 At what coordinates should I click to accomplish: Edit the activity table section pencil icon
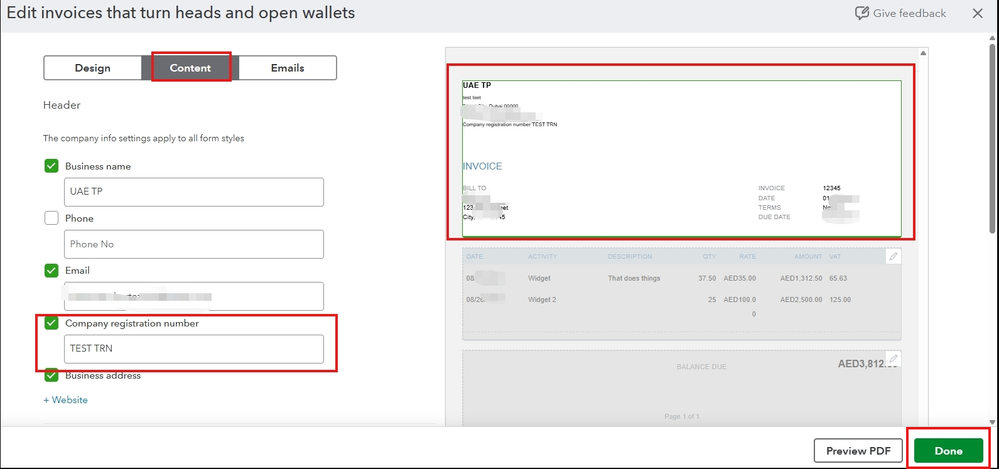[x=893, y=256]
